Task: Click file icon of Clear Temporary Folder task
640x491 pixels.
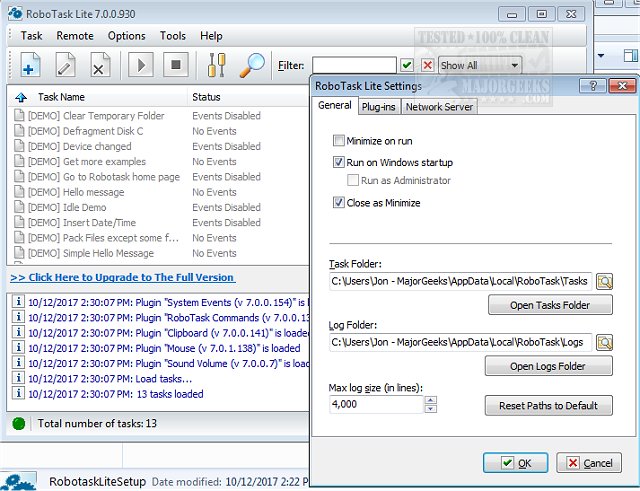Action: (x=19, y=115)
